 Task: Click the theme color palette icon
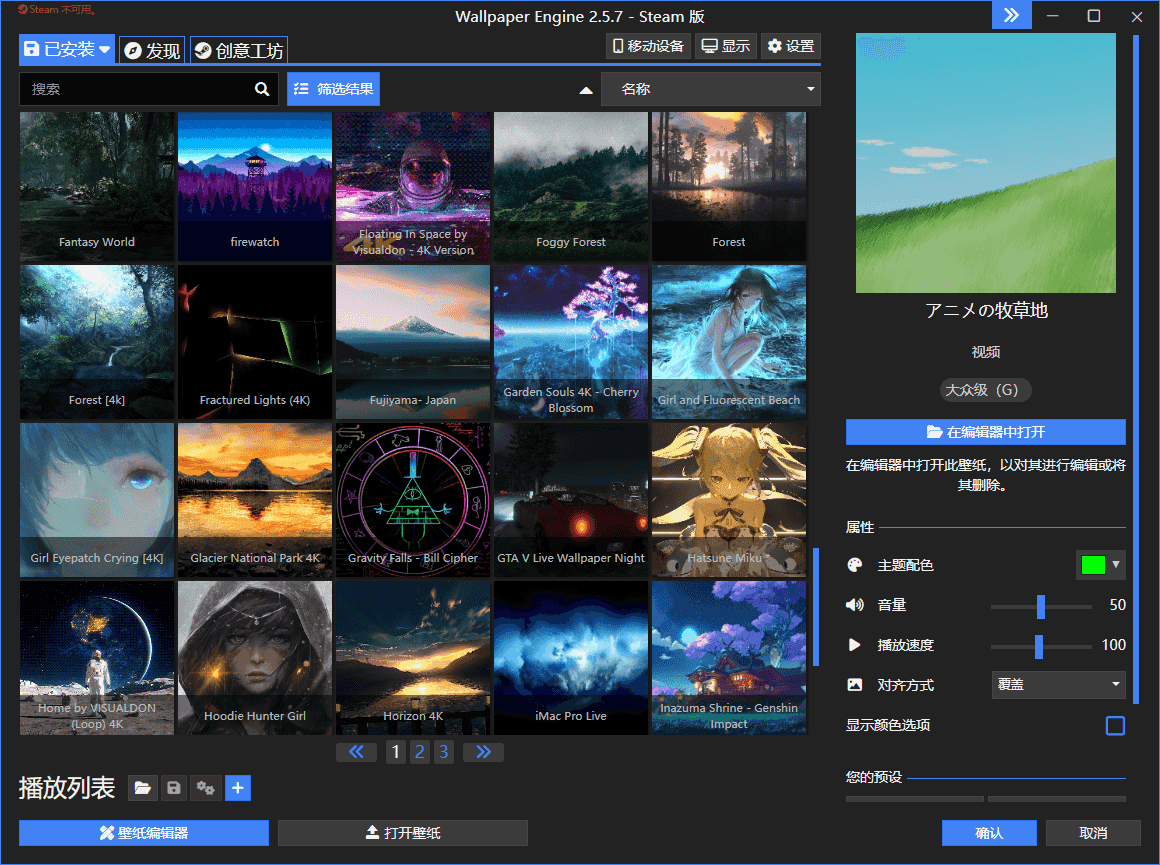[854, 565]
